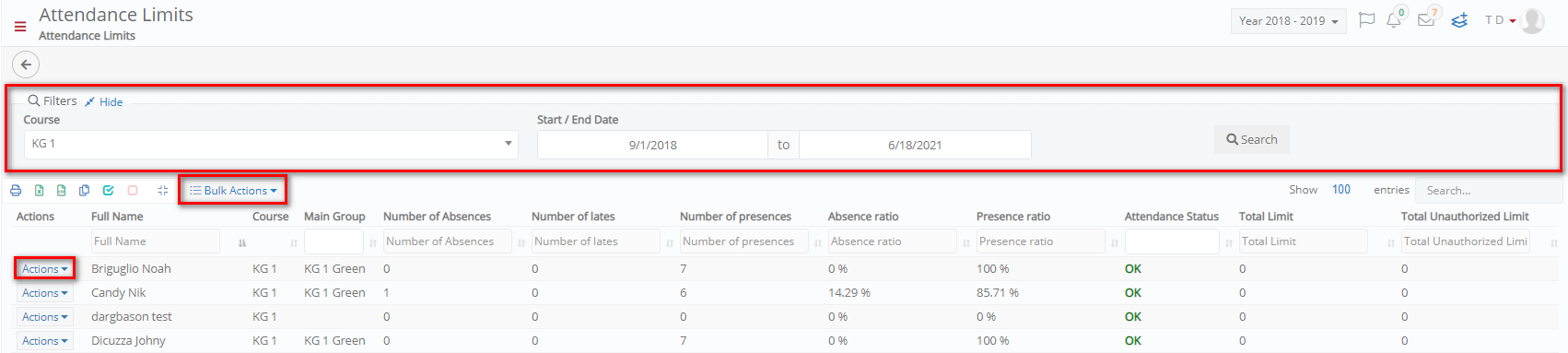Export table to CSV file
This screenshot has height=353, width=1568.
[61, 191]
